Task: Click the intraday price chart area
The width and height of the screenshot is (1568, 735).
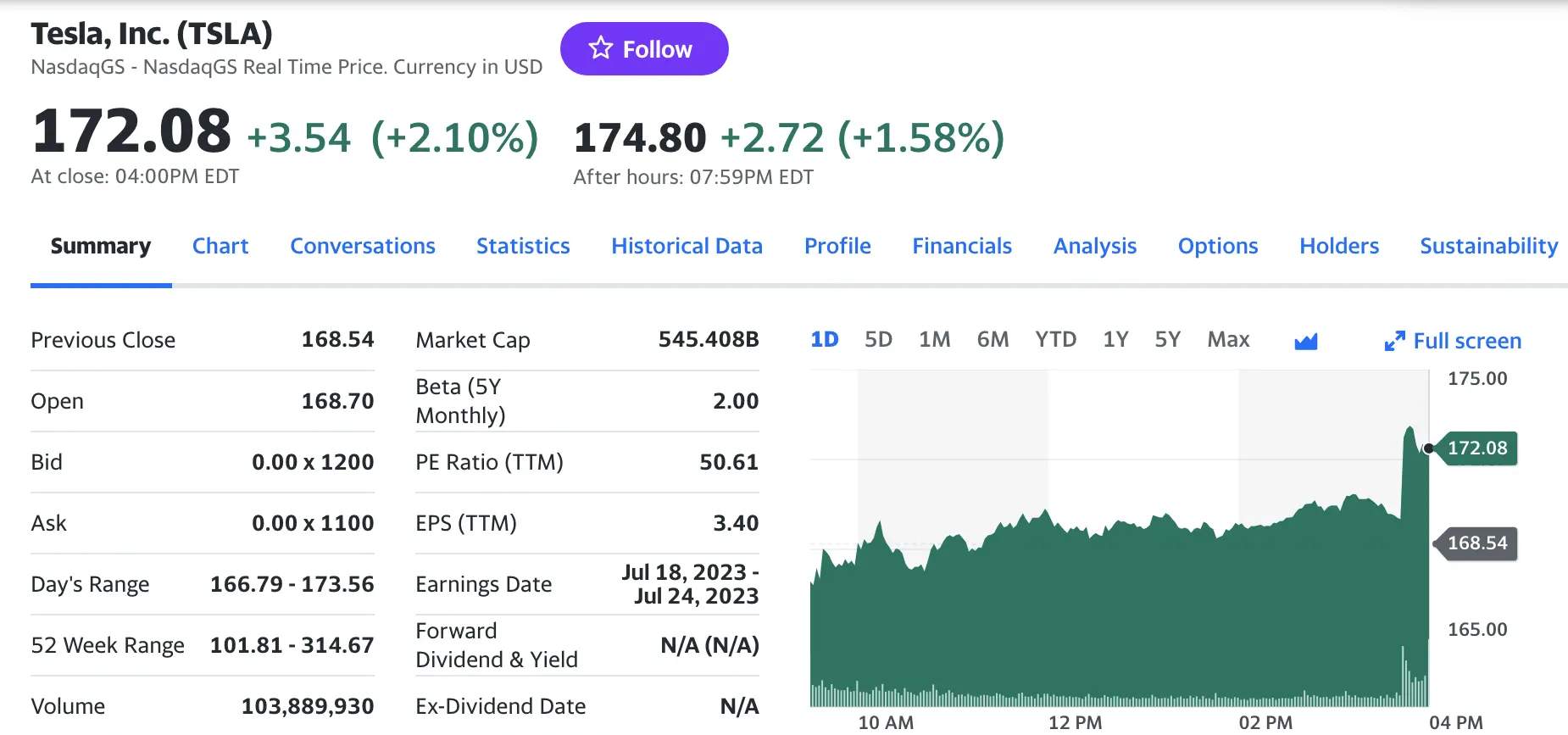Action: coord(1119,539)
